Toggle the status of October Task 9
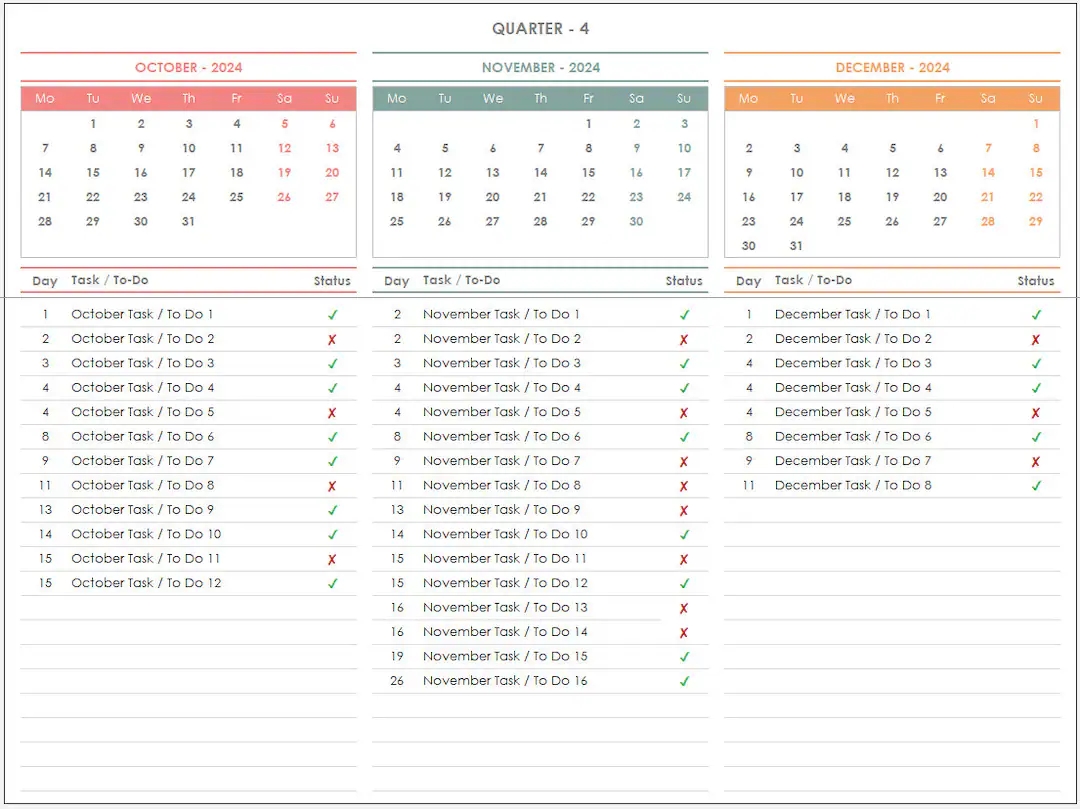The height and width of the screenshot is (809, 1080). coord(333,509)
